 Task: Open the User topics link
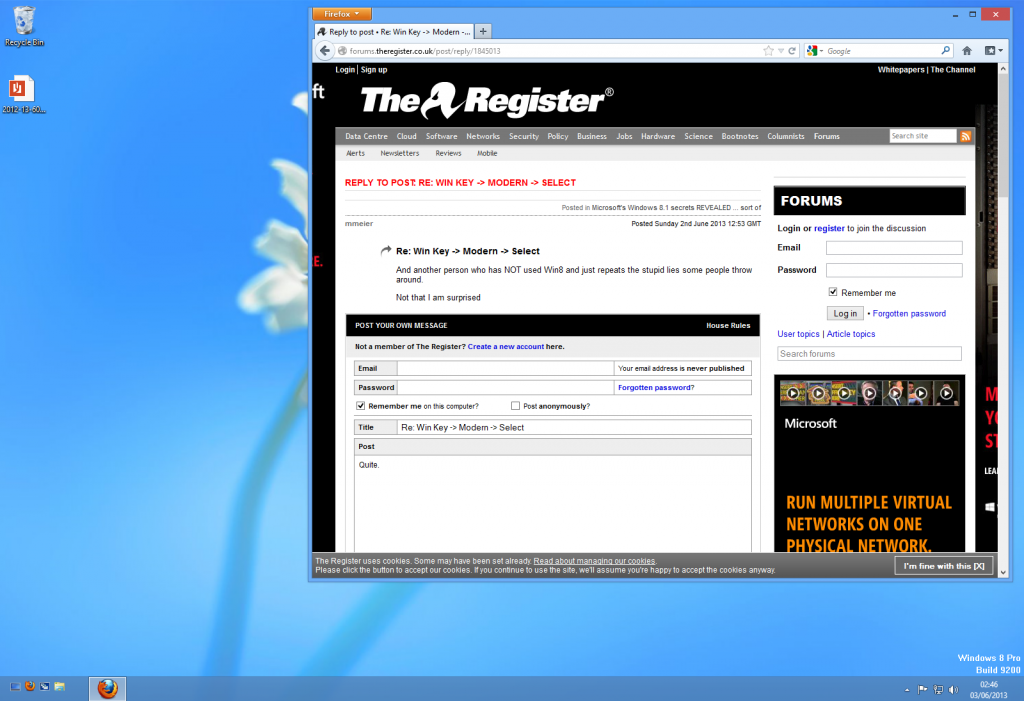pyautogui.click(x=798, y=334)
